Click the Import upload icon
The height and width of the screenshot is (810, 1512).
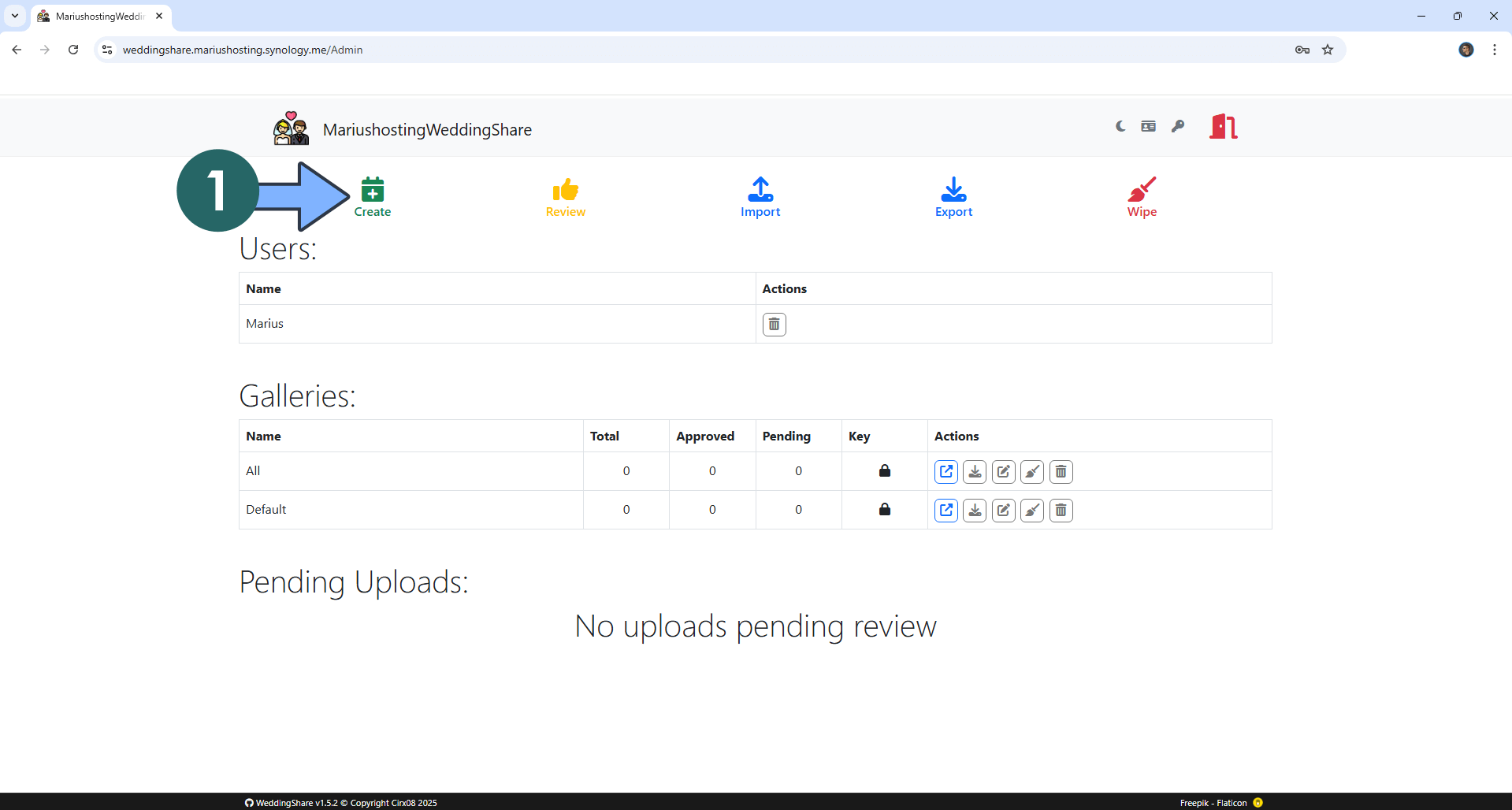click(x=760, y=189)
